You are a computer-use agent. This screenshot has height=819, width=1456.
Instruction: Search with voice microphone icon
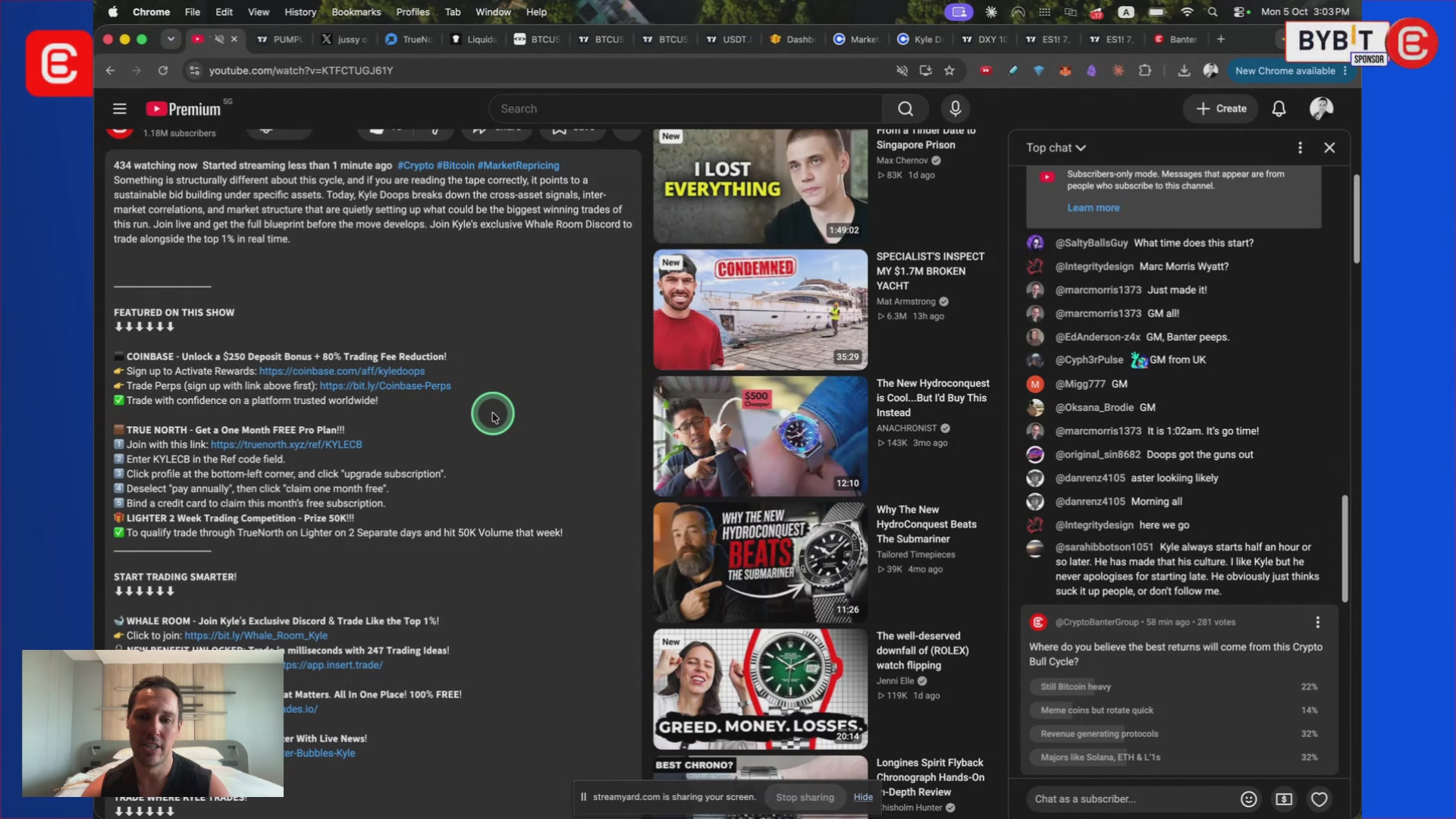click(955, 108)
